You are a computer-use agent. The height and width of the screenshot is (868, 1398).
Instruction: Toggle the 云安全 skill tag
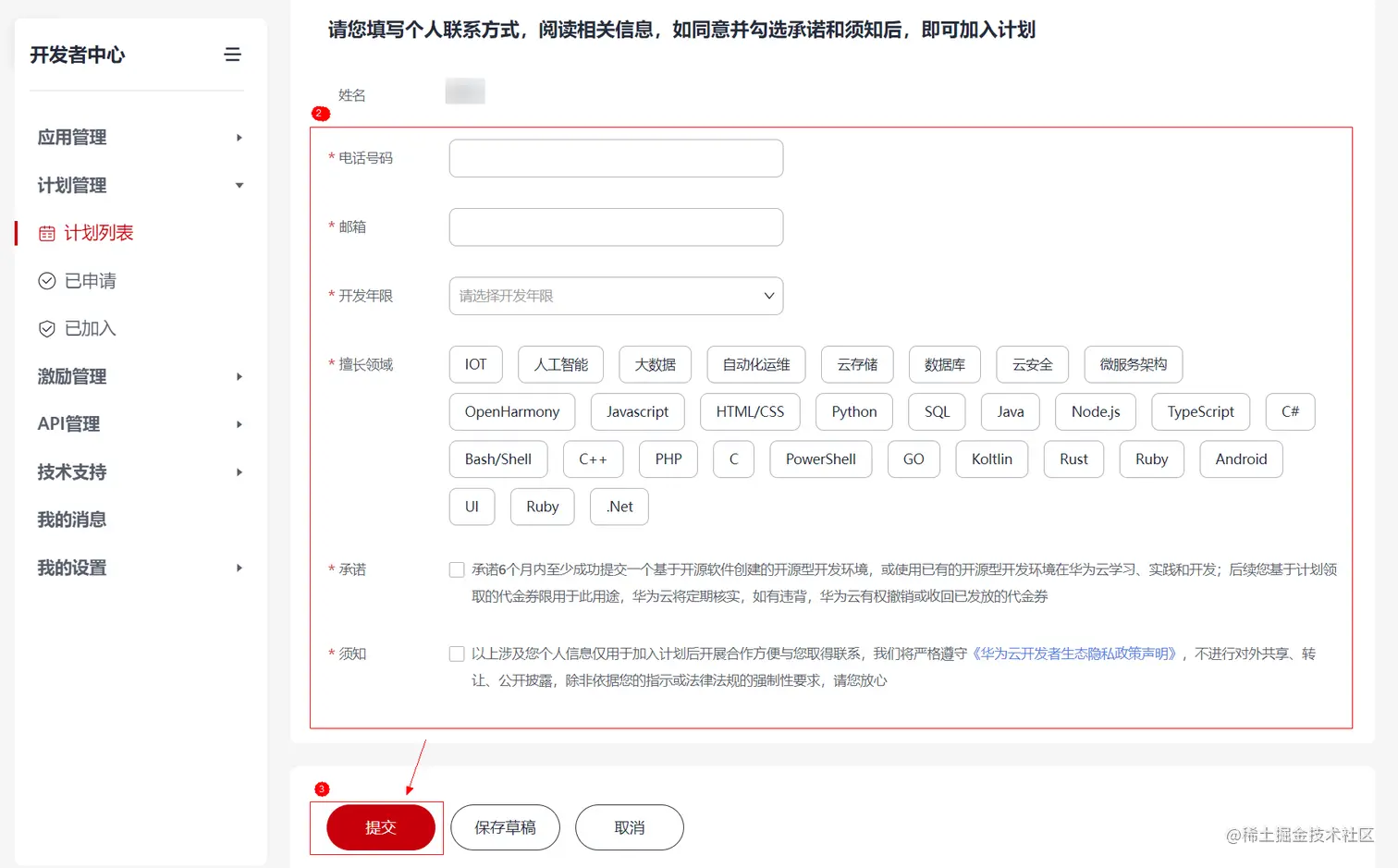pos(1033,364)
